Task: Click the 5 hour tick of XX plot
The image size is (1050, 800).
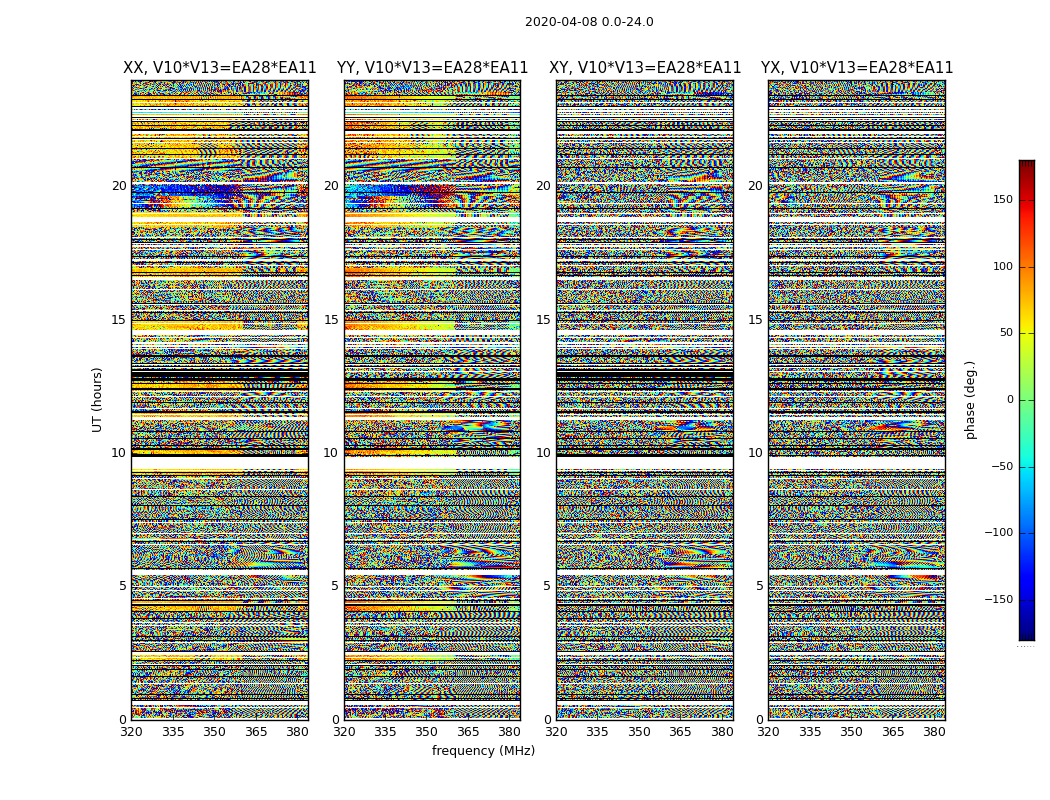Action: click(123, 586)
